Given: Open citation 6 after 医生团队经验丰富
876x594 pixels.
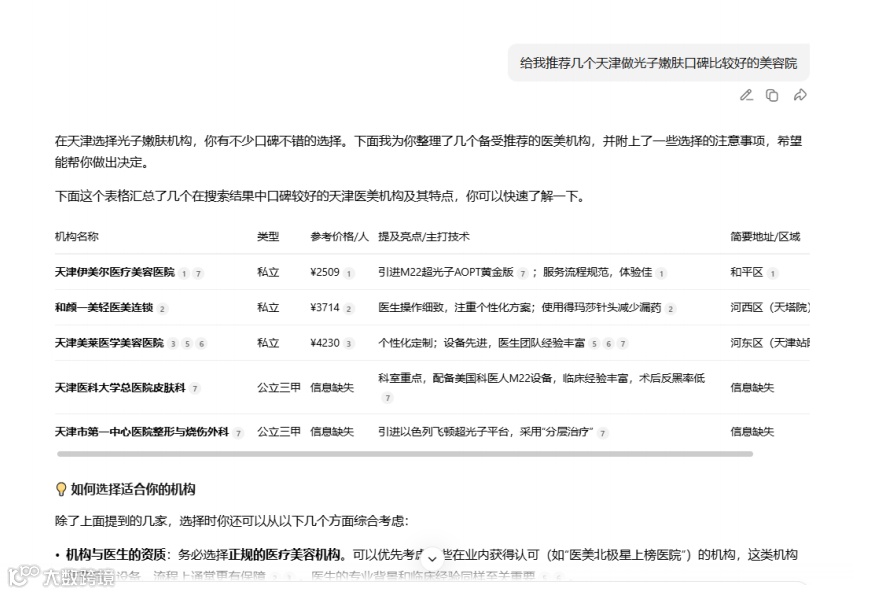Looking at the screenshot, I should pyautogui.click(x=609, y=344).
